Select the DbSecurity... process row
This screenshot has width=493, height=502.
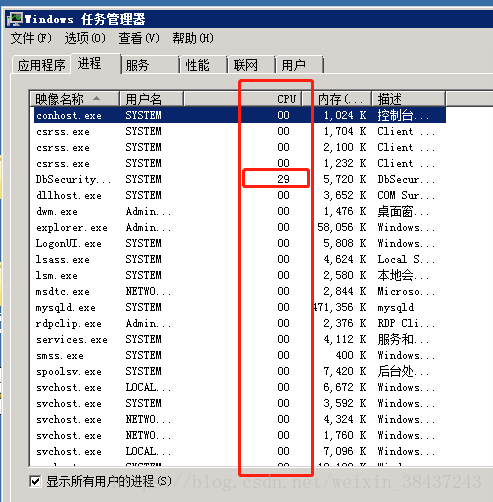pyautogui.click(x=240, y=179)
